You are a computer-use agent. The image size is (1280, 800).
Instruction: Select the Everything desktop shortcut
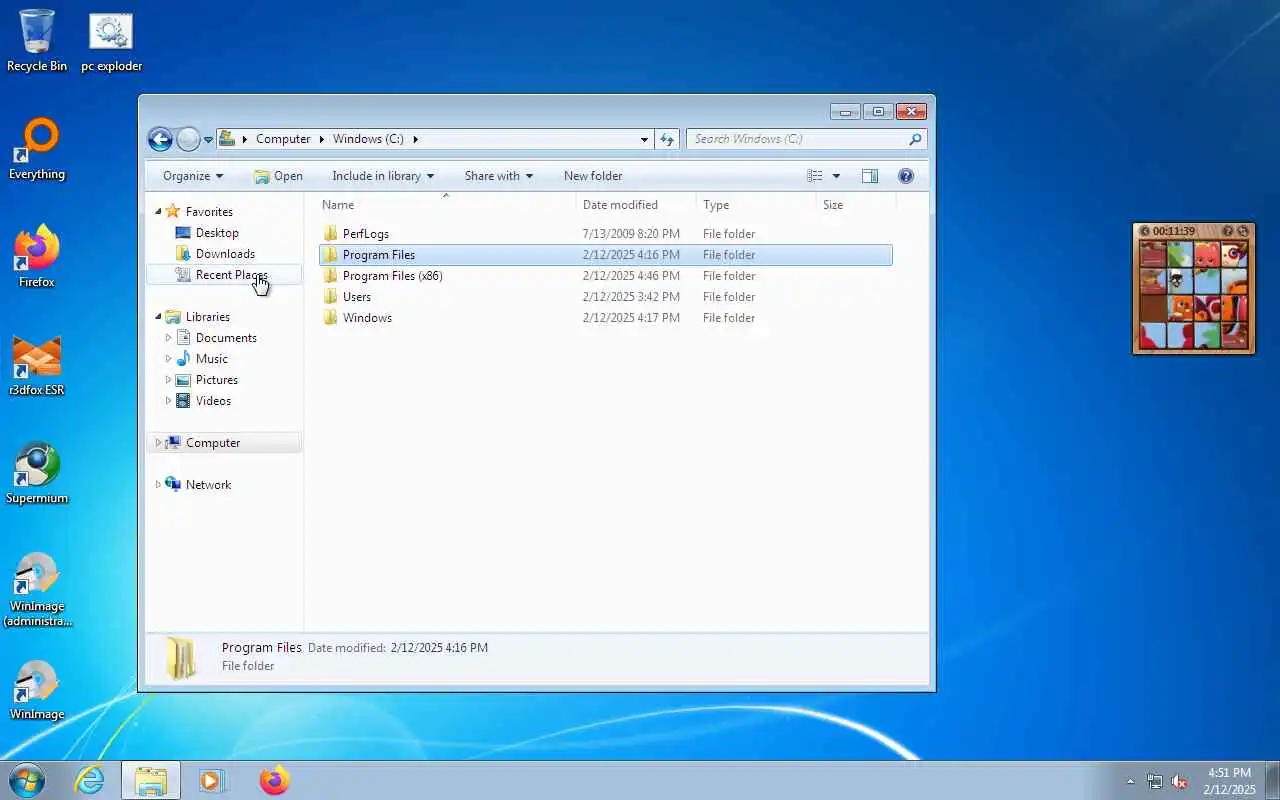(37, 150)
